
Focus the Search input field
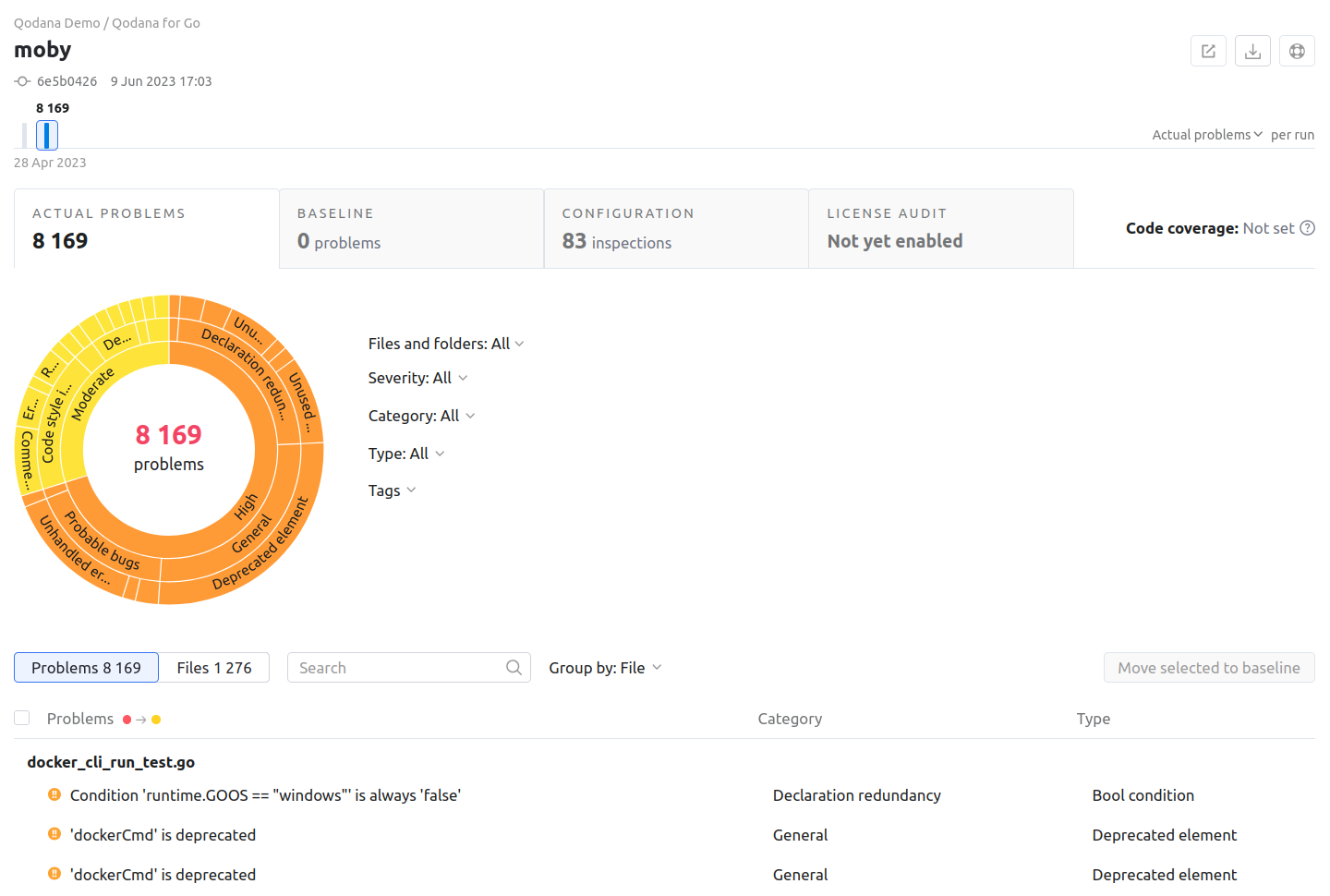click(397, 668)
